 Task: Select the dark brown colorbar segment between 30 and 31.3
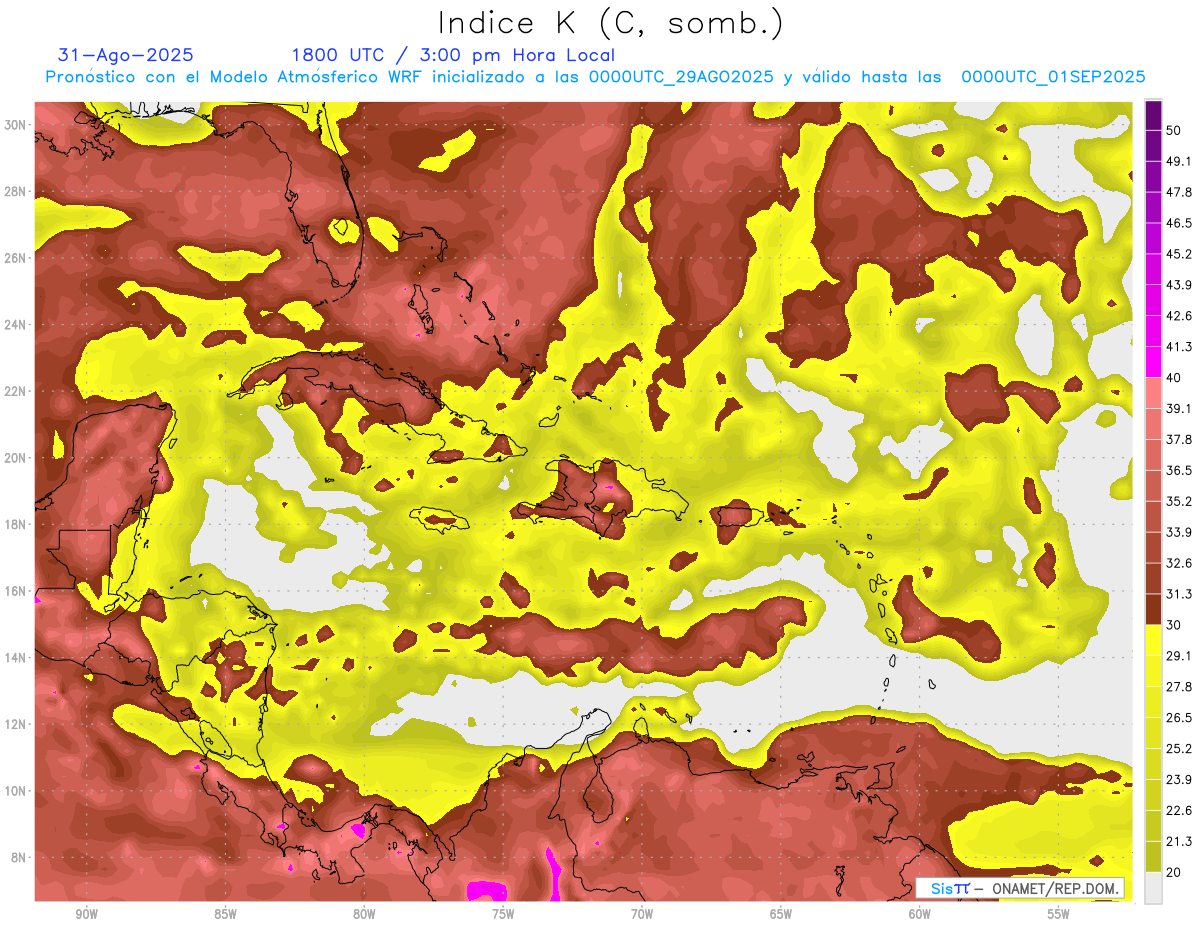tap(1153, 609)
